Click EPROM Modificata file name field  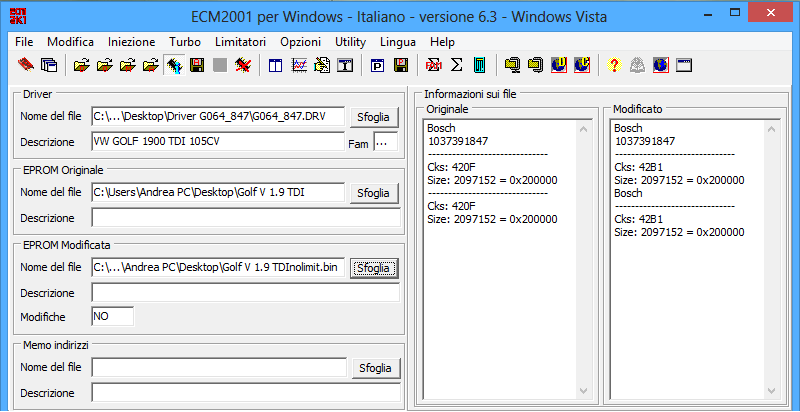click(x=218, y=268)
